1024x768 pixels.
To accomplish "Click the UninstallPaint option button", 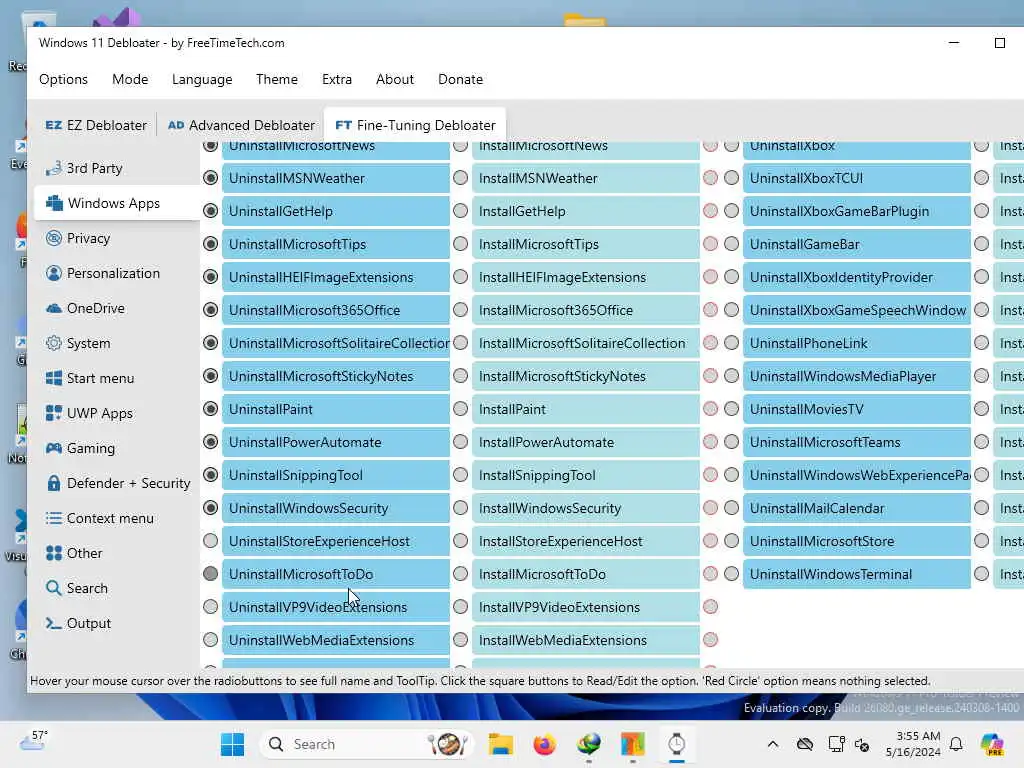I will click(x=336, y=409).
